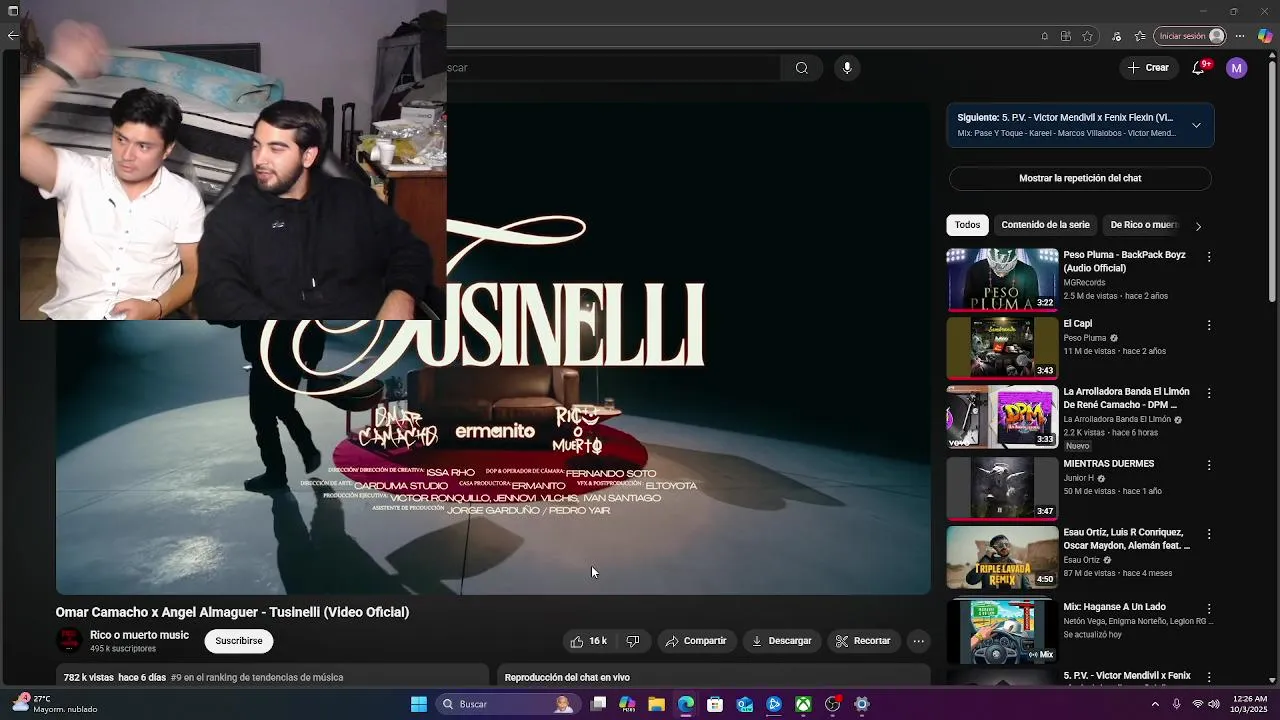Open File Explorer from the taskbar
The width and height of the screenshot is (1280, 720).
point(656,704)
